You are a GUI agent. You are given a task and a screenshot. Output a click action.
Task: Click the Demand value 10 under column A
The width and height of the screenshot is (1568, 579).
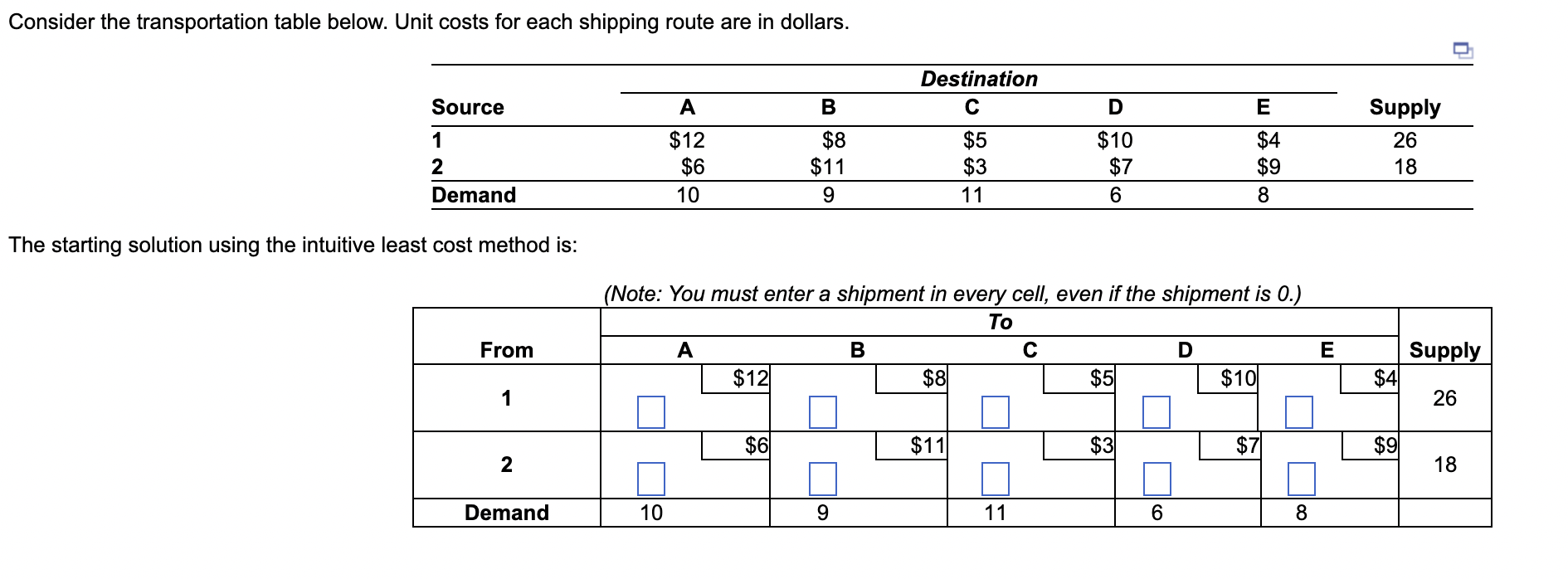[651, 513]
